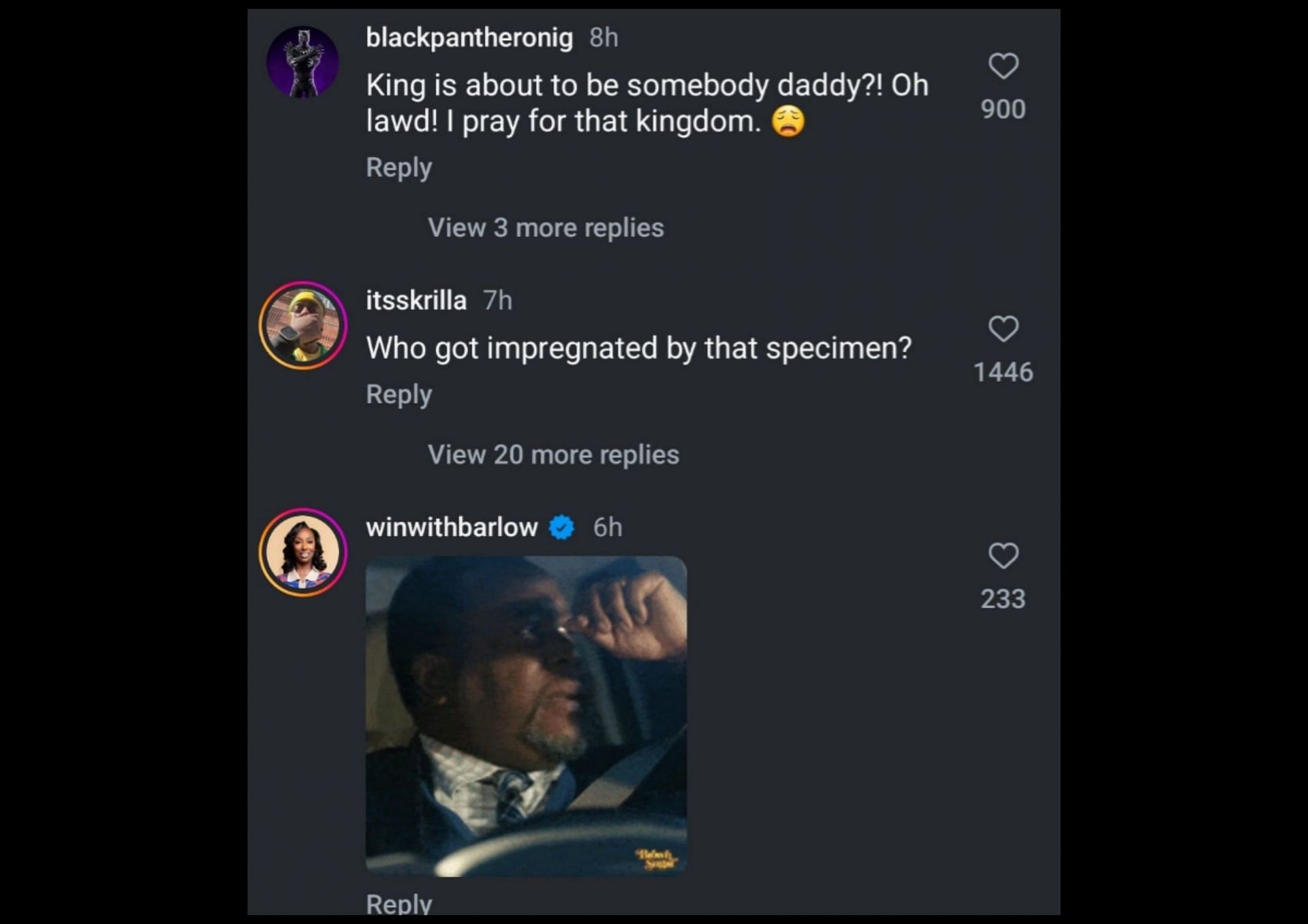Image resolution: width=1308 pixels, height=924 pixels.
Task: Reply to blackpantheronig's comment
Action: pyautogui.click(x=399, y=168)
